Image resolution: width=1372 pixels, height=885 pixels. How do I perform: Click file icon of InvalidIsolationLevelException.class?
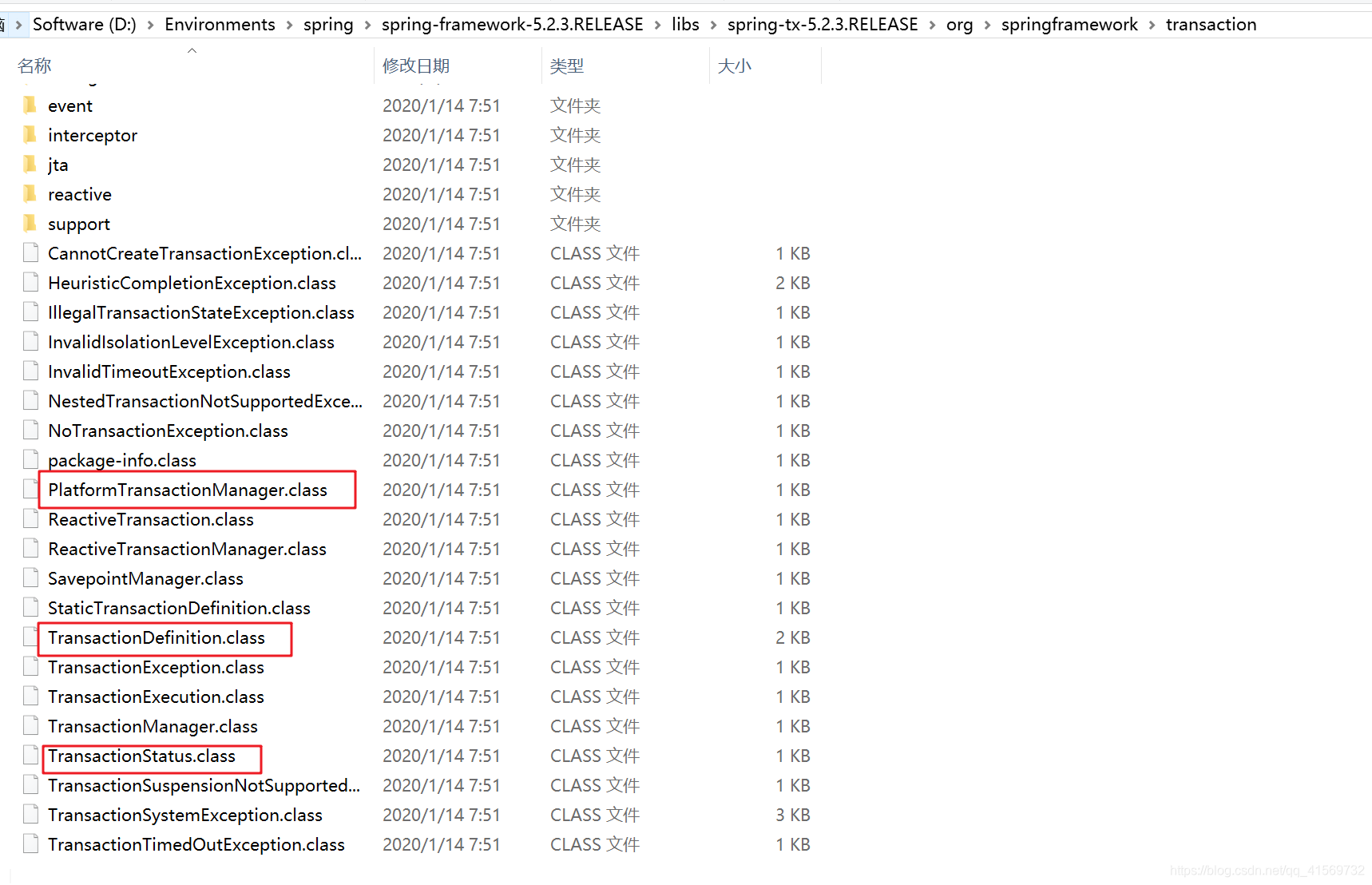[30, 342]
